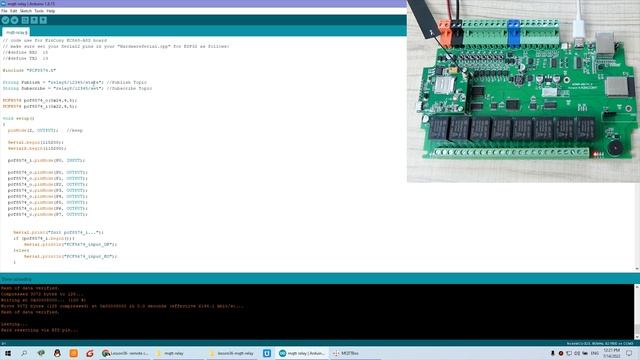Click the pcf8574_1.pinMode(P0, INPUT) line

(x=46, y=160)
